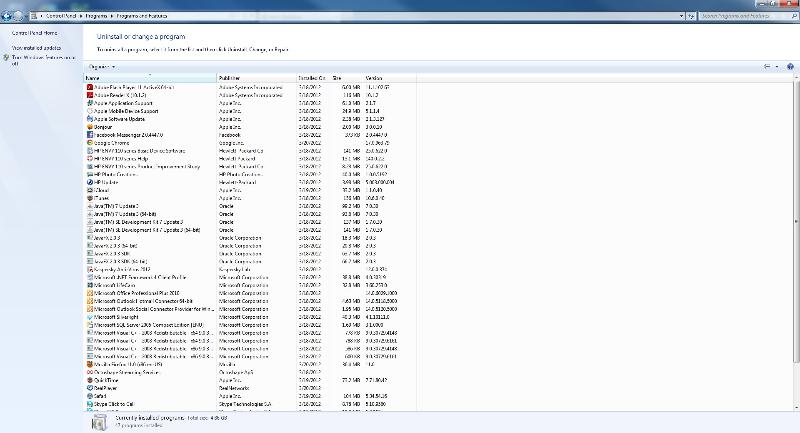800x433 pixels.
Task: Click the Adobe Reader X program icon
Action: point(90,95)
